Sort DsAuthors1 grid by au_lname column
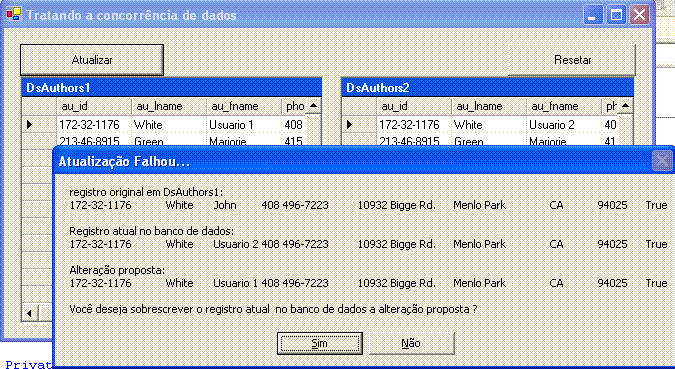Screen dimensions: 675x369 (x=169, y=106)
